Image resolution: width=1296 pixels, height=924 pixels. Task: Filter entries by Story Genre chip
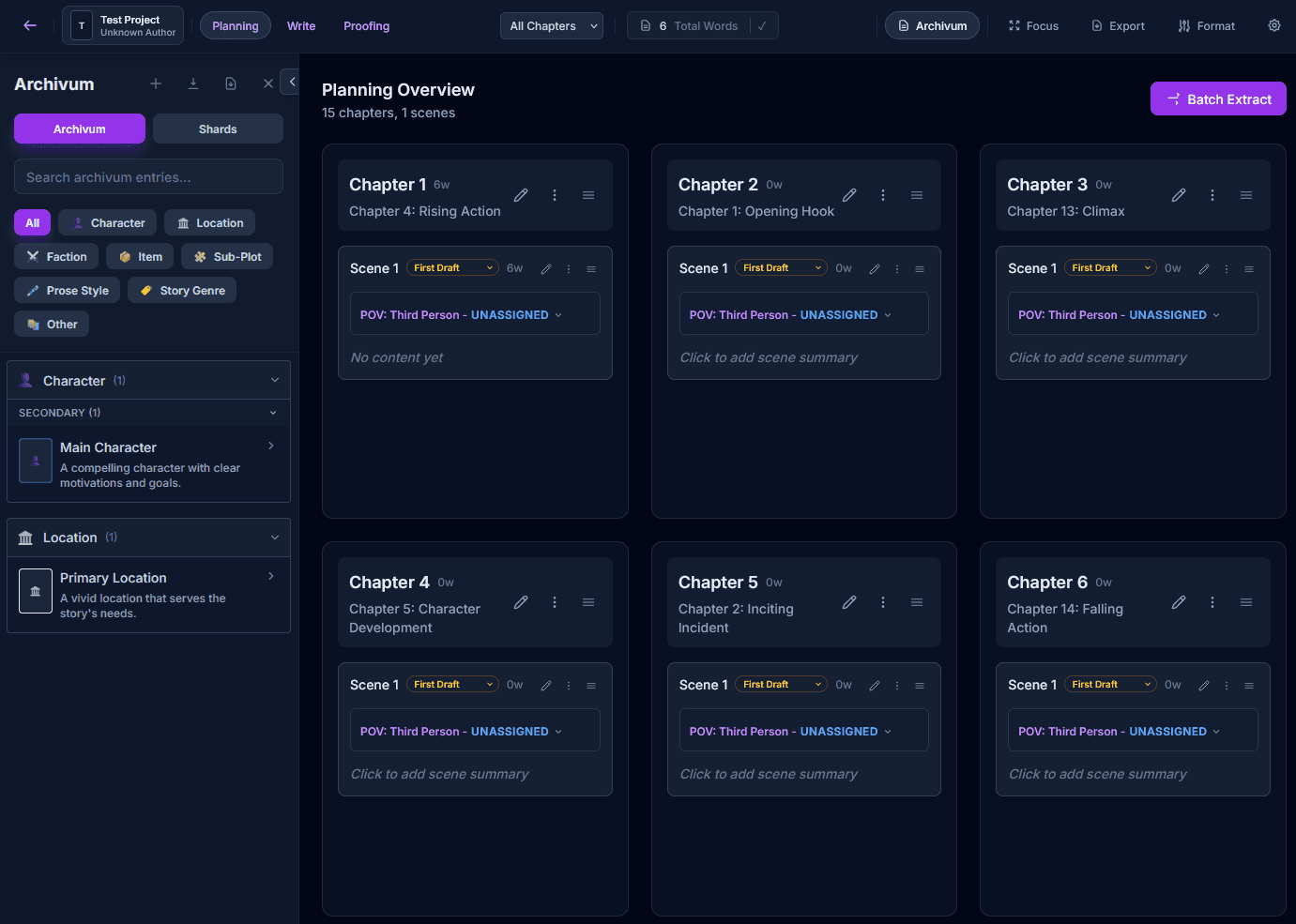click(182, 290)
